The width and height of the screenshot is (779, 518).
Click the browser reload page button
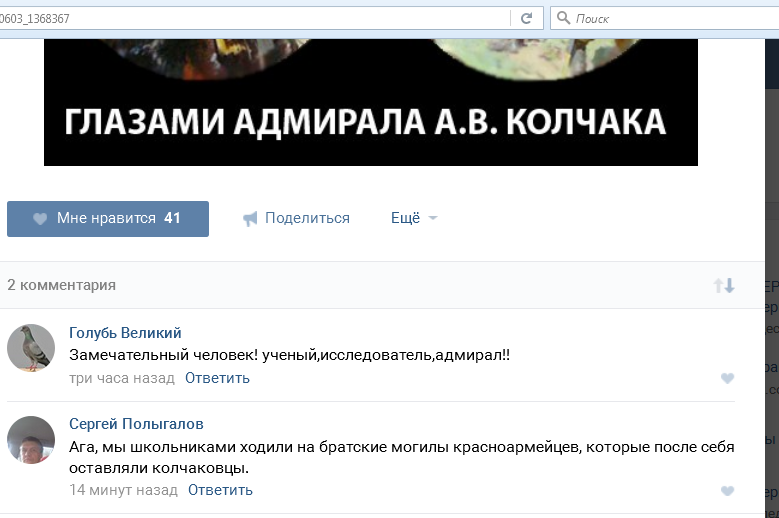coord(526,18)
